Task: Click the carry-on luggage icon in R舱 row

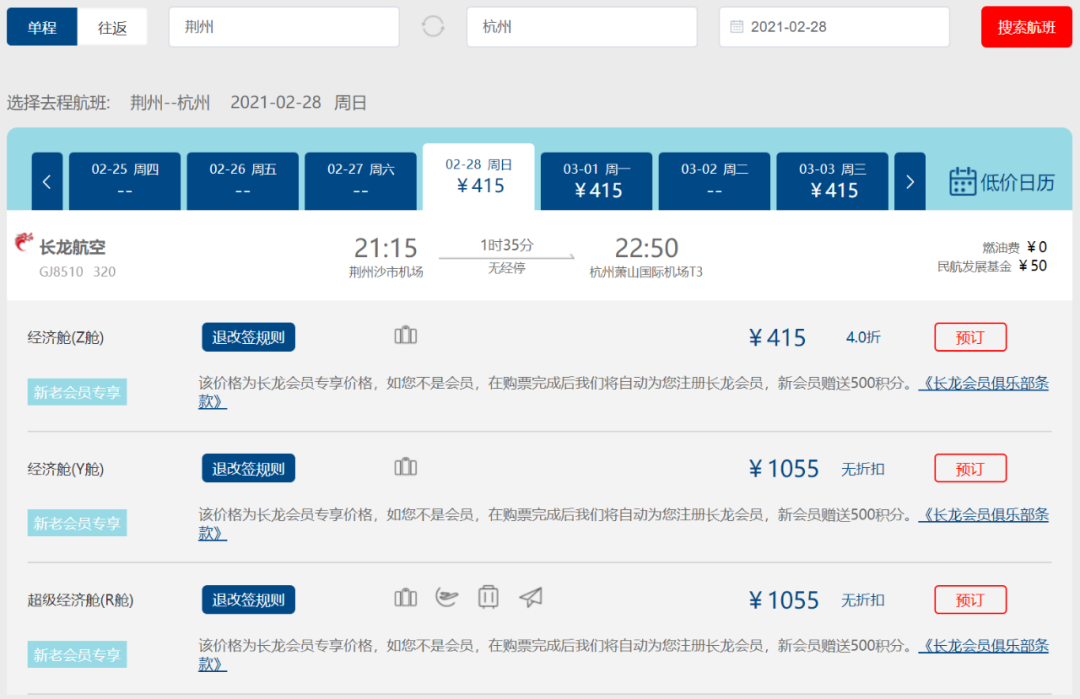Action: 488,597
